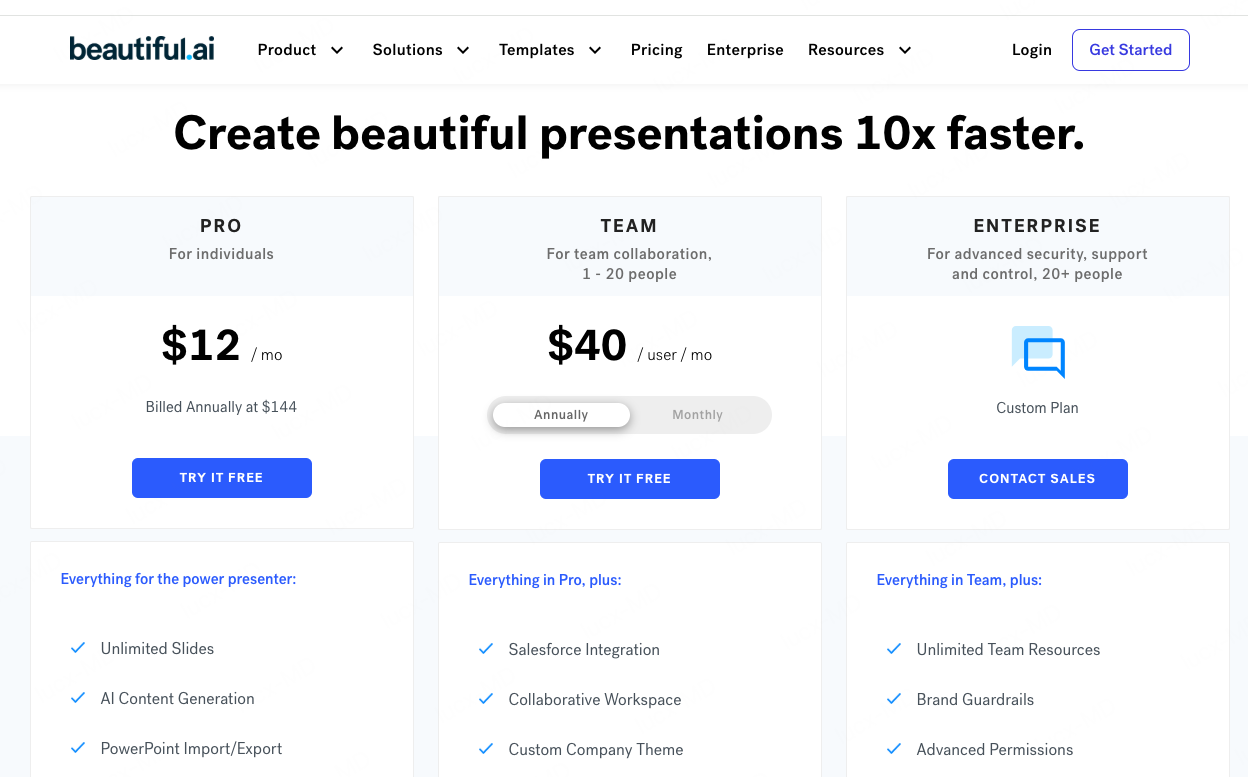This screenshot has width=1248, height=777.
Task: Click the checkmark beside Brand Guardrails
Action: (x=894, y=699)
